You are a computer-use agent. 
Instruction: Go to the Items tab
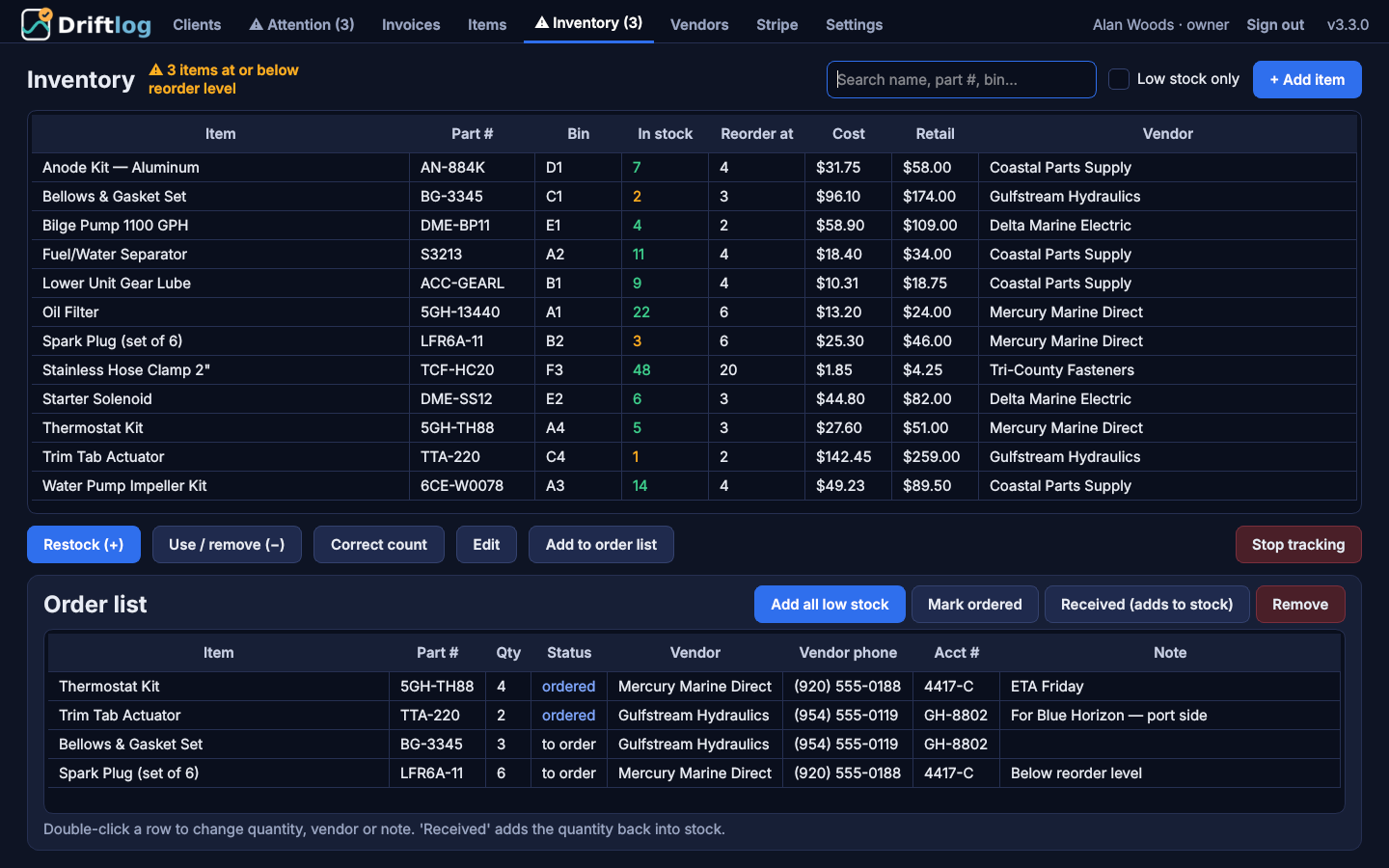coord(487,24)
